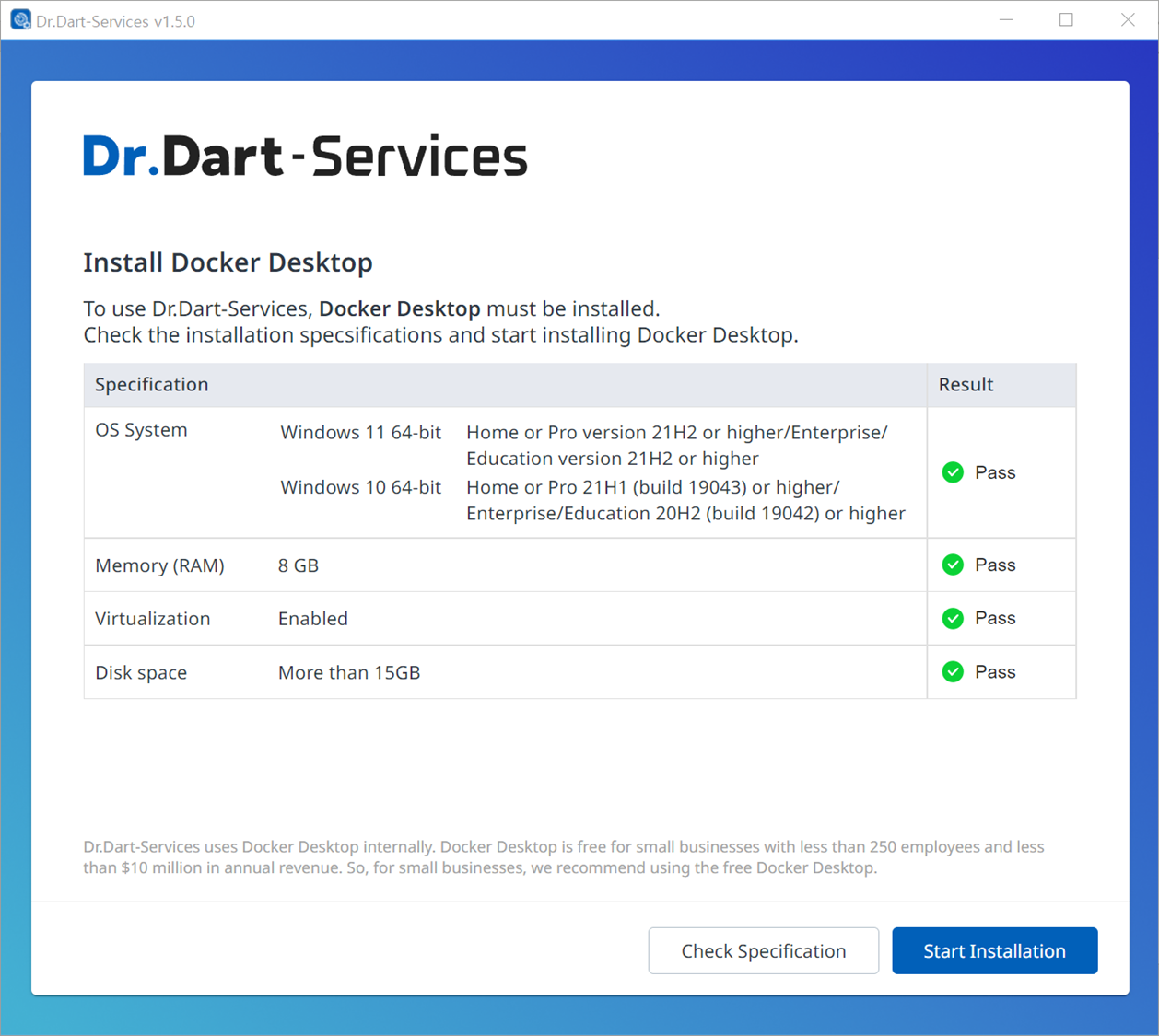Click the green check icon for Disk space
1159x1036 pixels.
pos(953,672)
